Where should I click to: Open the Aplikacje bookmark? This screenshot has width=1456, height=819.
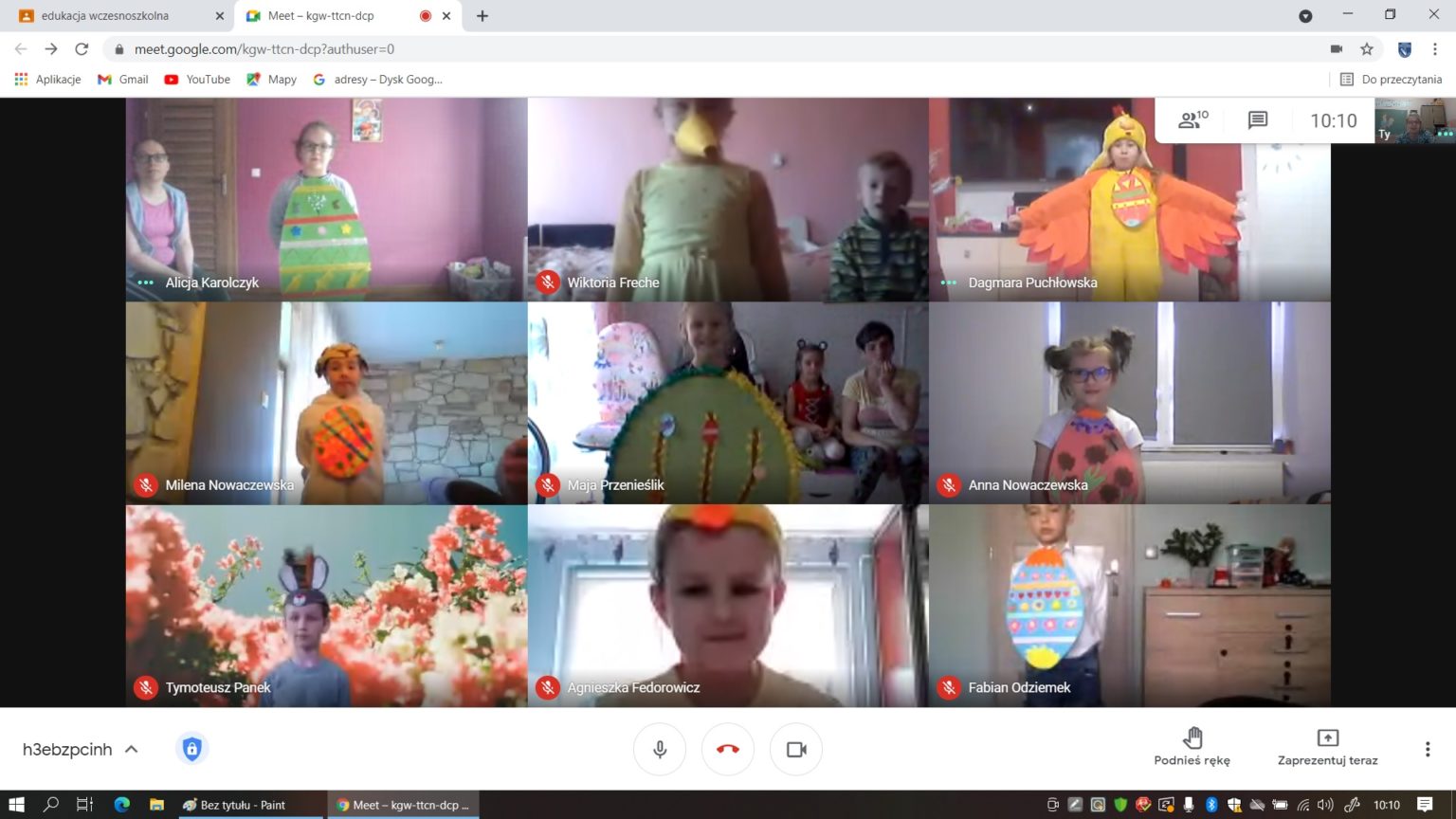click(47, 80)
